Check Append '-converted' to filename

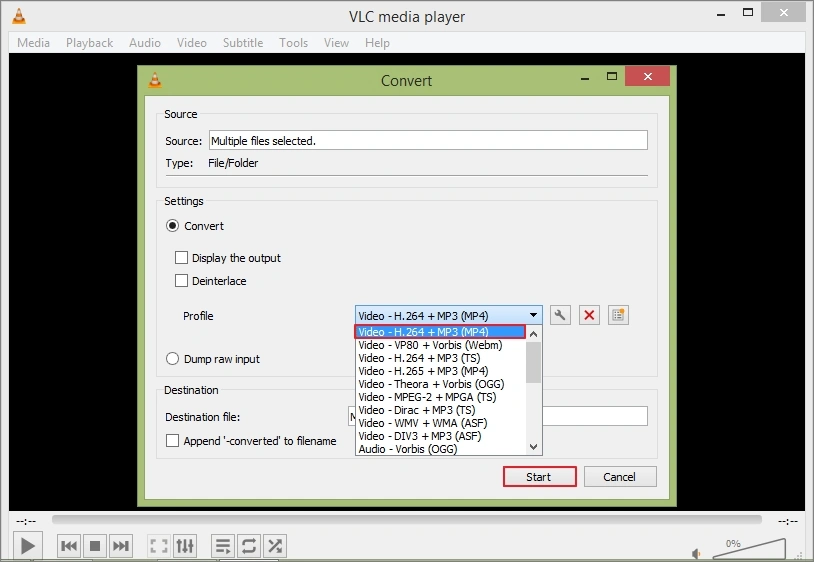tap(172, 441)
